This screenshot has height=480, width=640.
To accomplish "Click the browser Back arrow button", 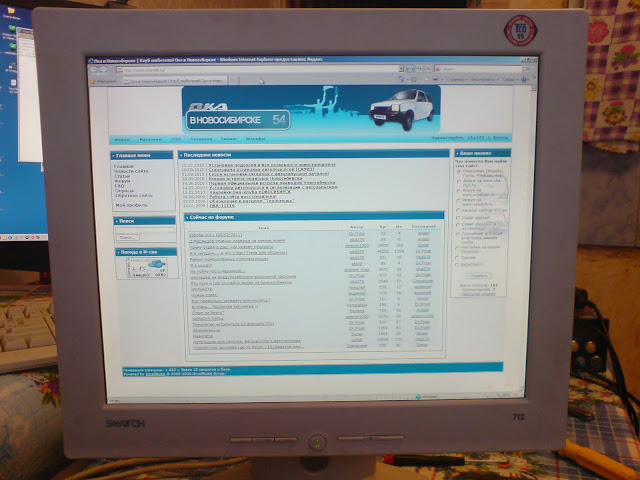I will click(x=93, y=70).
